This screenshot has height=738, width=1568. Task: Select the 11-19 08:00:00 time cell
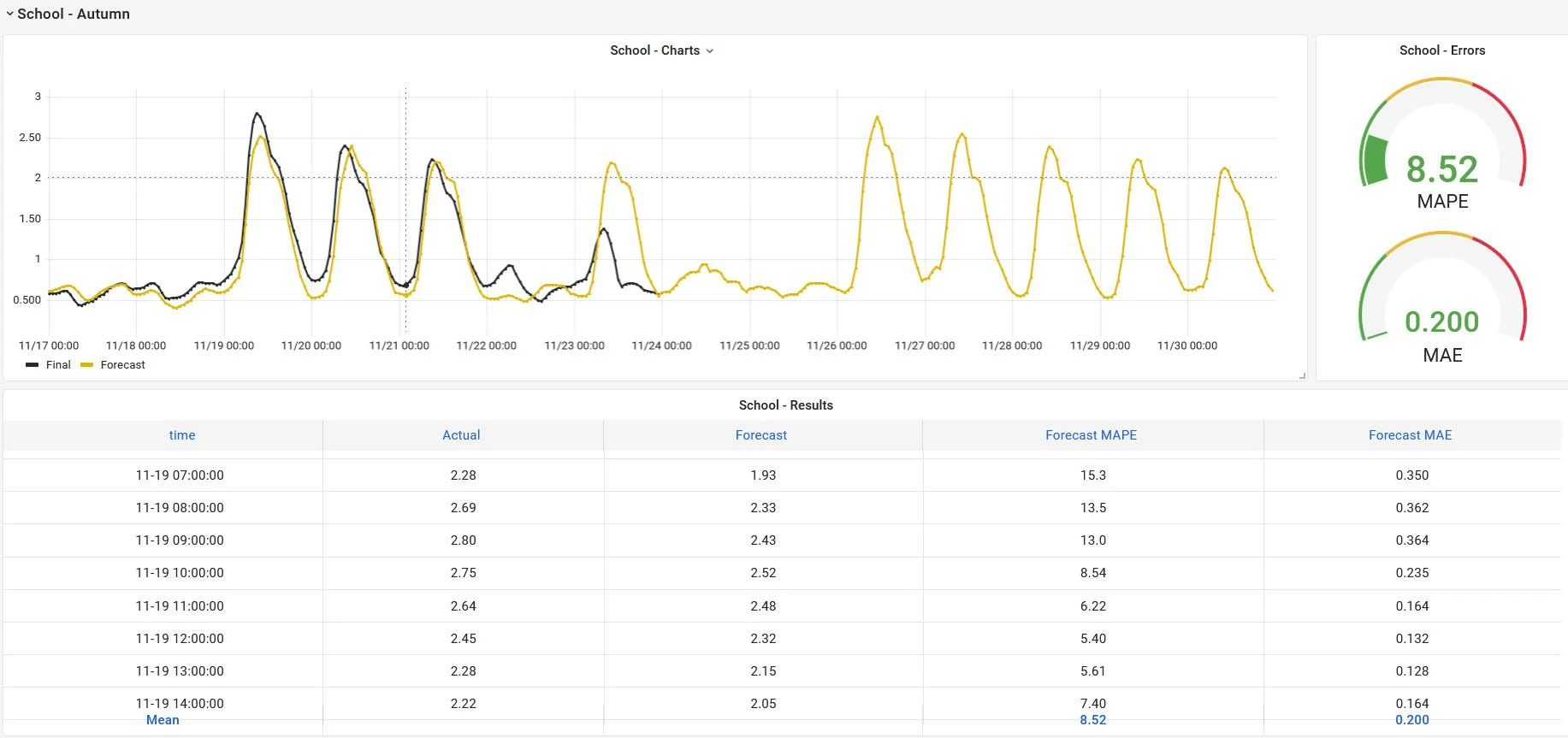(180, 508)
